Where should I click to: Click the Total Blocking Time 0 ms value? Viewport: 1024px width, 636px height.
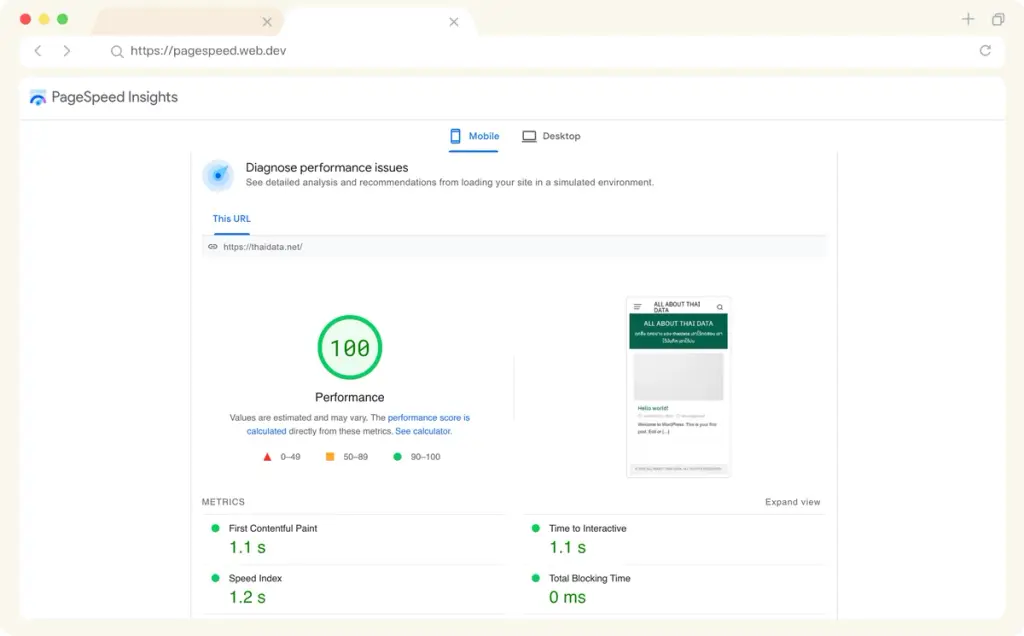568,597
